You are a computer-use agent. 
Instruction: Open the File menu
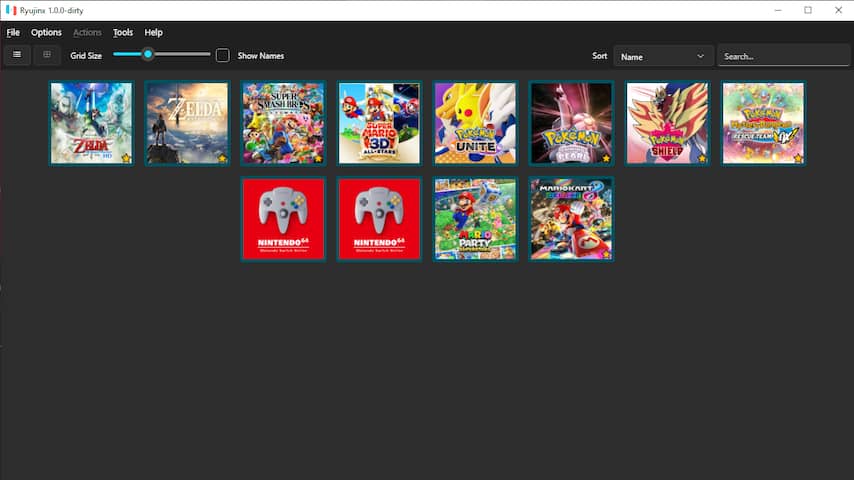pos(13,33)
